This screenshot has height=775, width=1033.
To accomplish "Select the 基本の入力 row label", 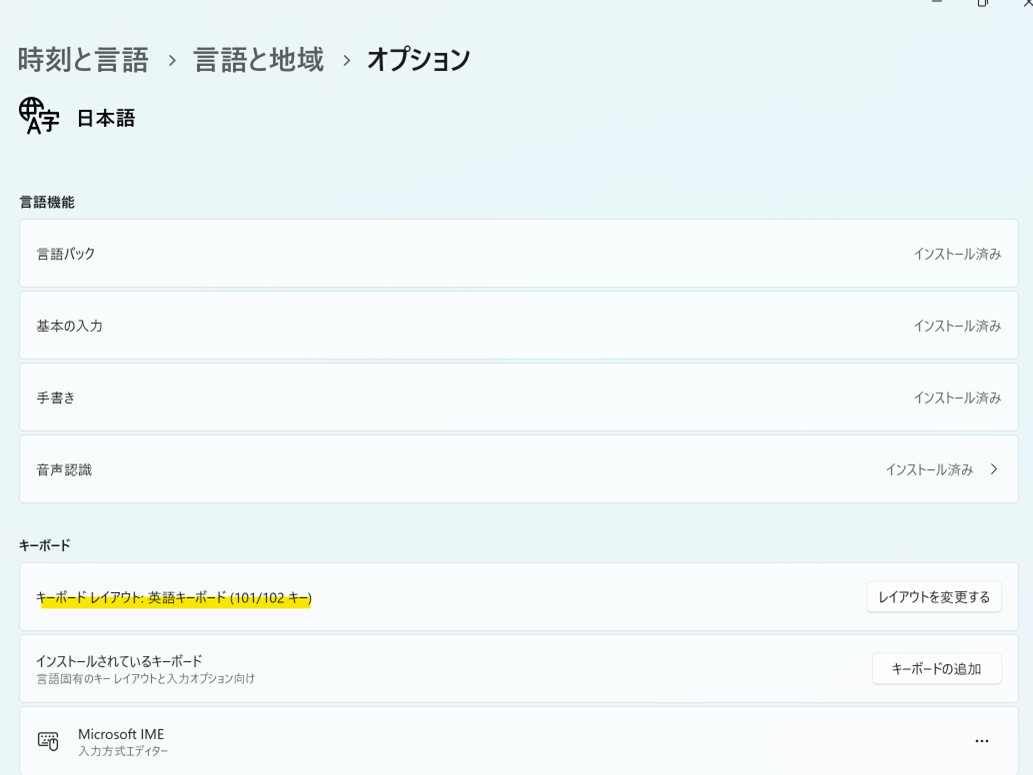I will [x=70, y=326].
